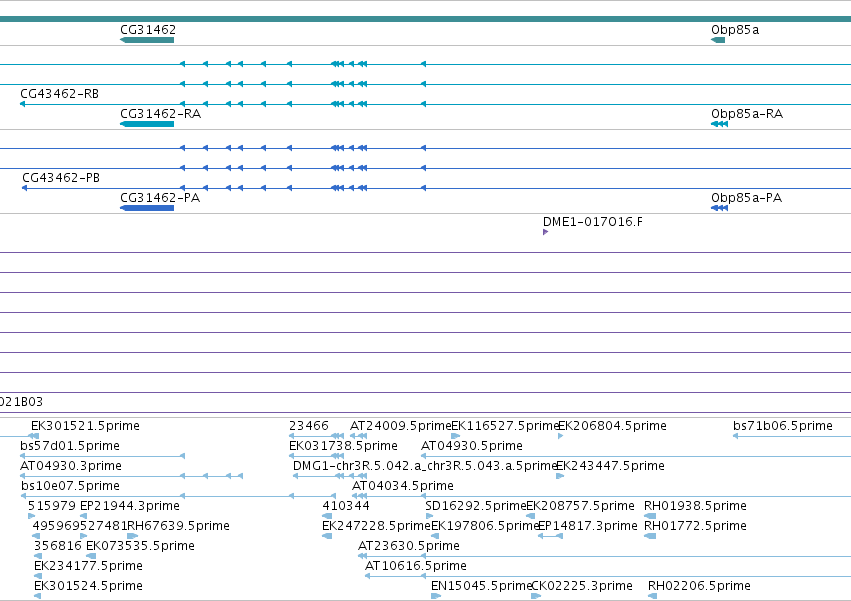The image size is (851, 601).
Task: Select the 23466 feature label
Action: tap(309, 426)
